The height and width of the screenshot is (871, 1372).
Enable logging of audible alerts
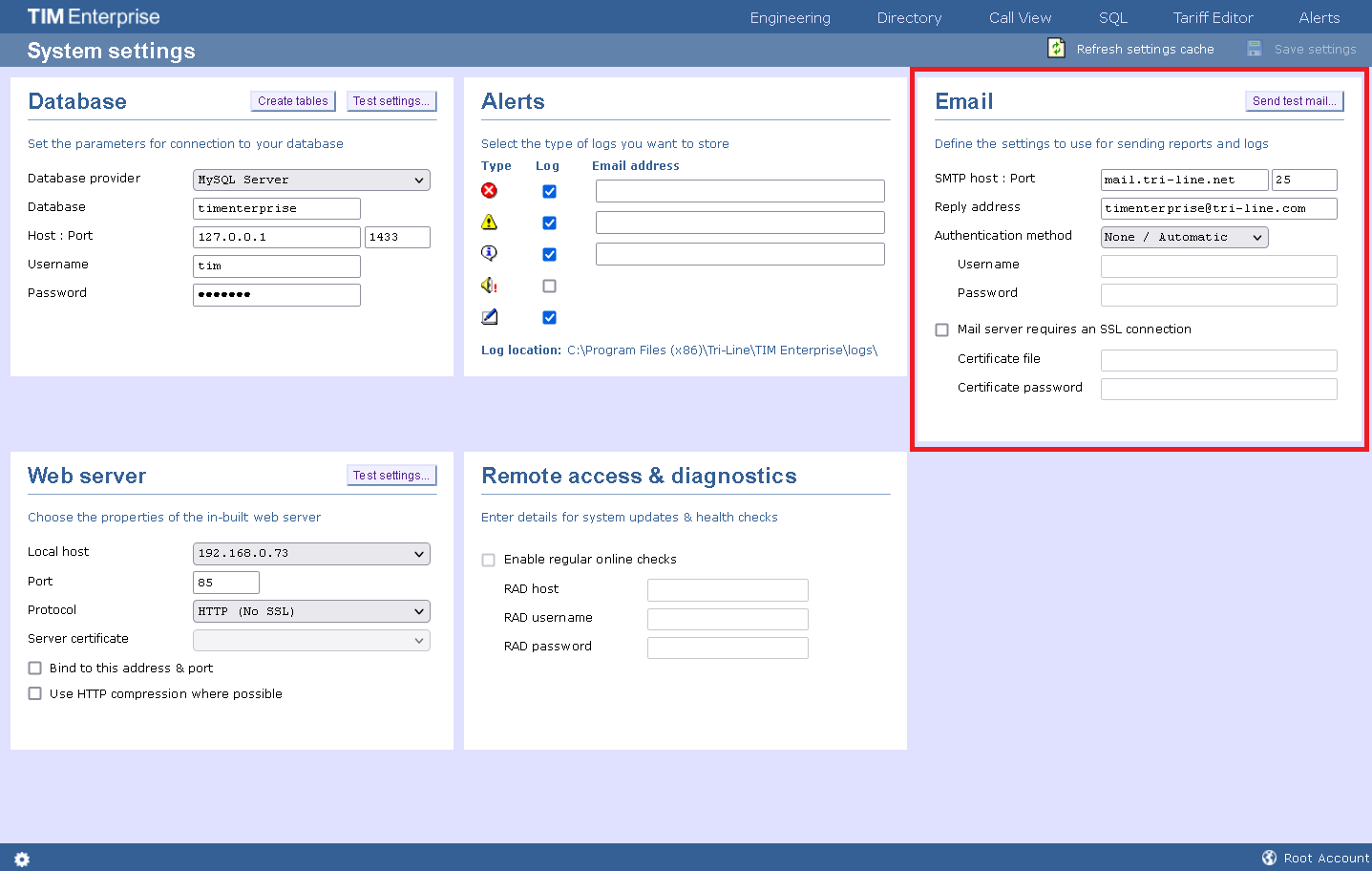549,285
